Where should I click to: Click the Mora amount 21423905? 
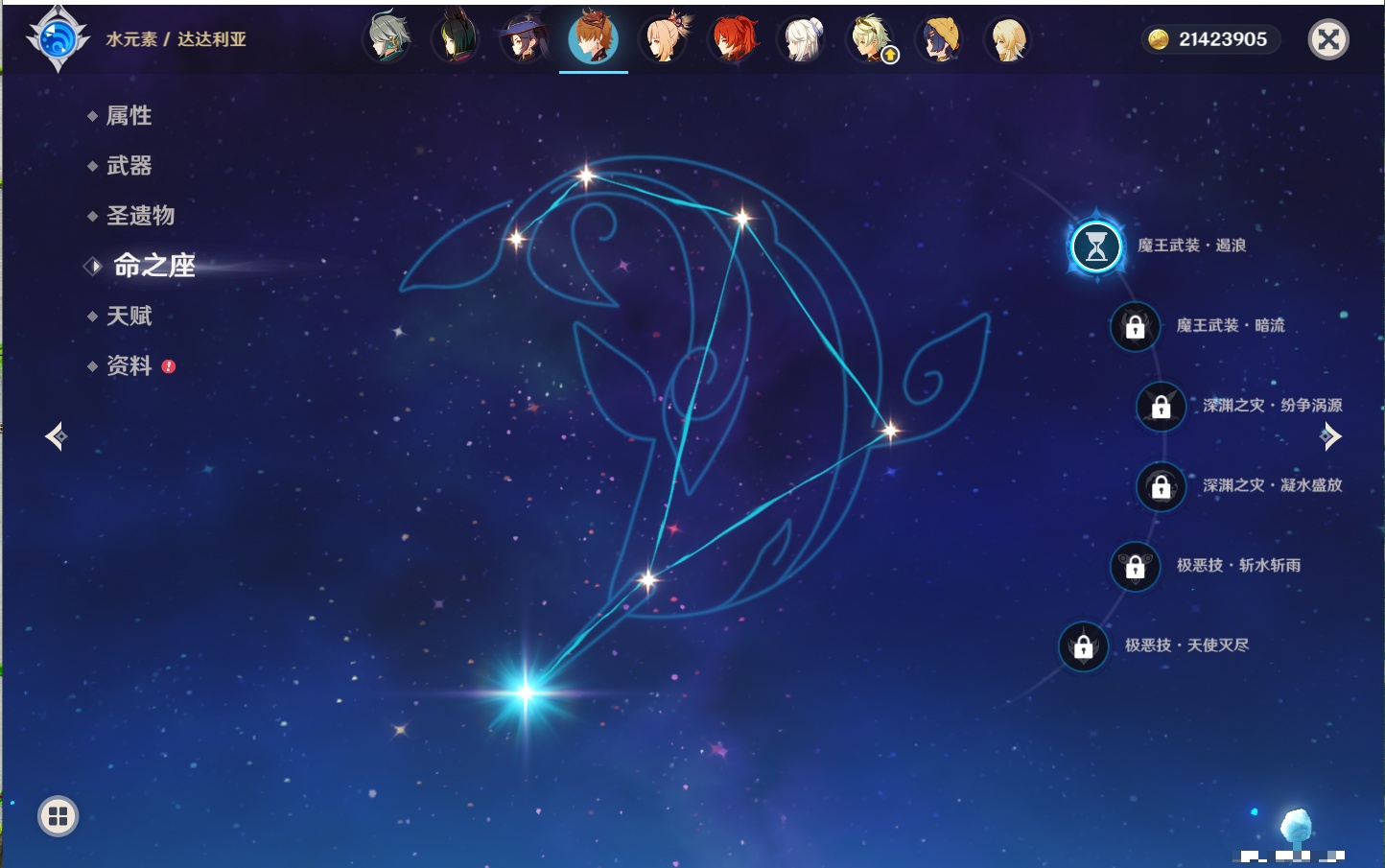[1223, 39]
